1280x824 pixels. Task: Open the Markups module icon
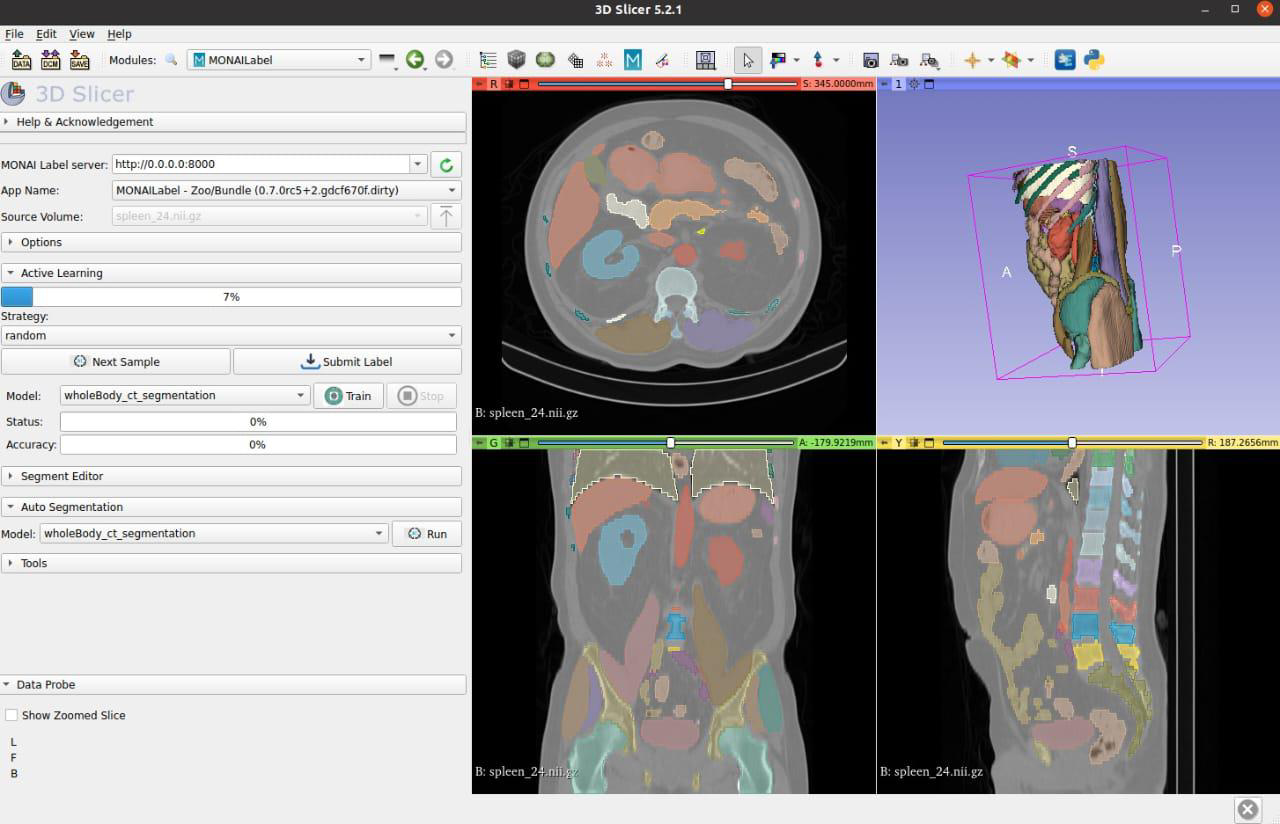(x=604, y=60)
